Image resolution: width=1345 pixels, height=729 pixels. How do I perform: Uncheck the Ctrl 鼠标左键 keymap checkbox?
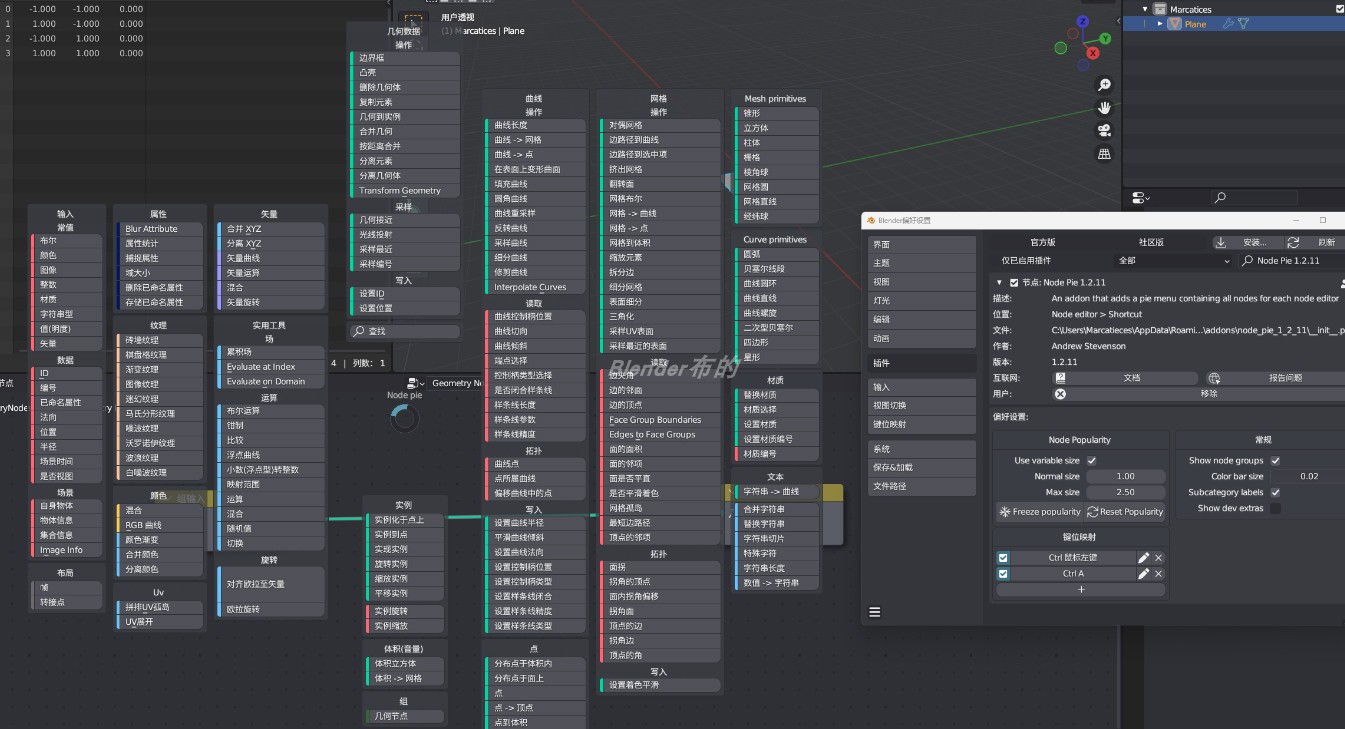(x=1003, y=558)
